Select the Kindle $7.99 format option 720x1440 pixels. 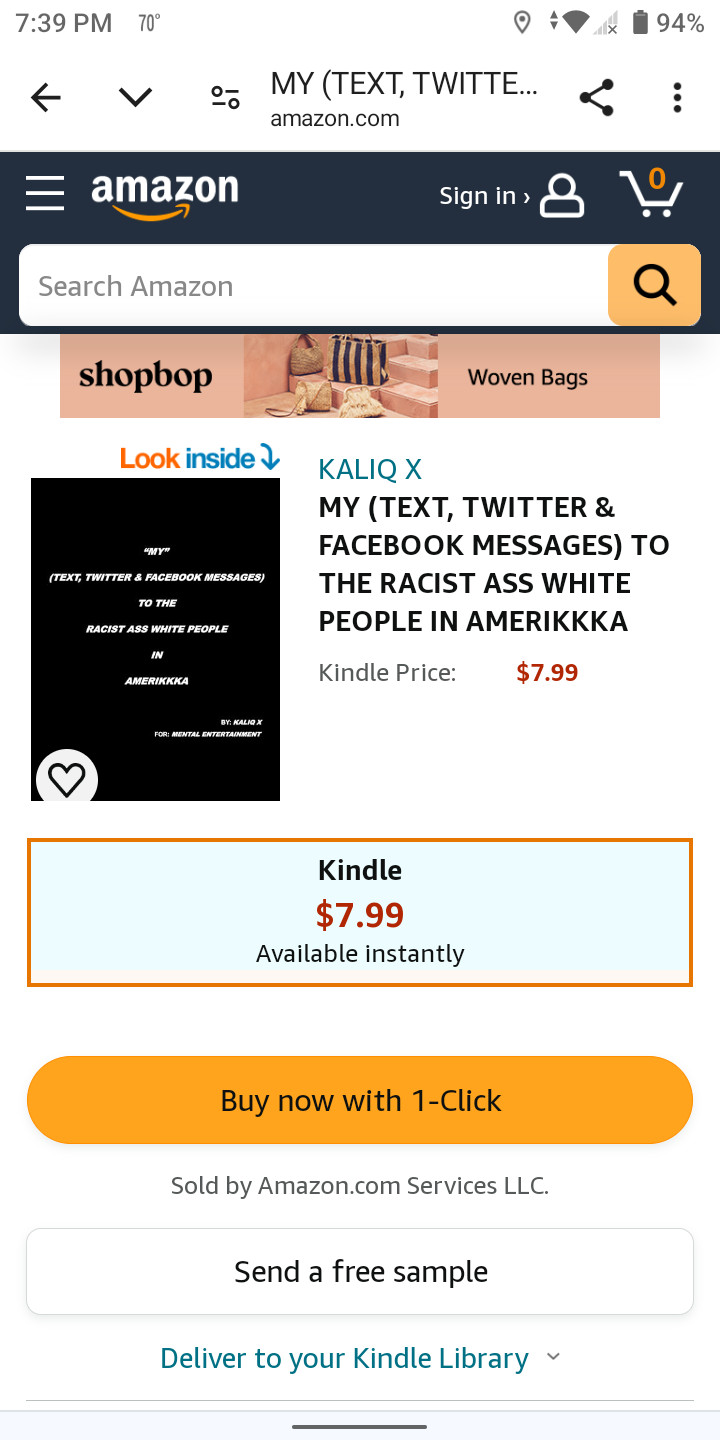click(360, 912)
